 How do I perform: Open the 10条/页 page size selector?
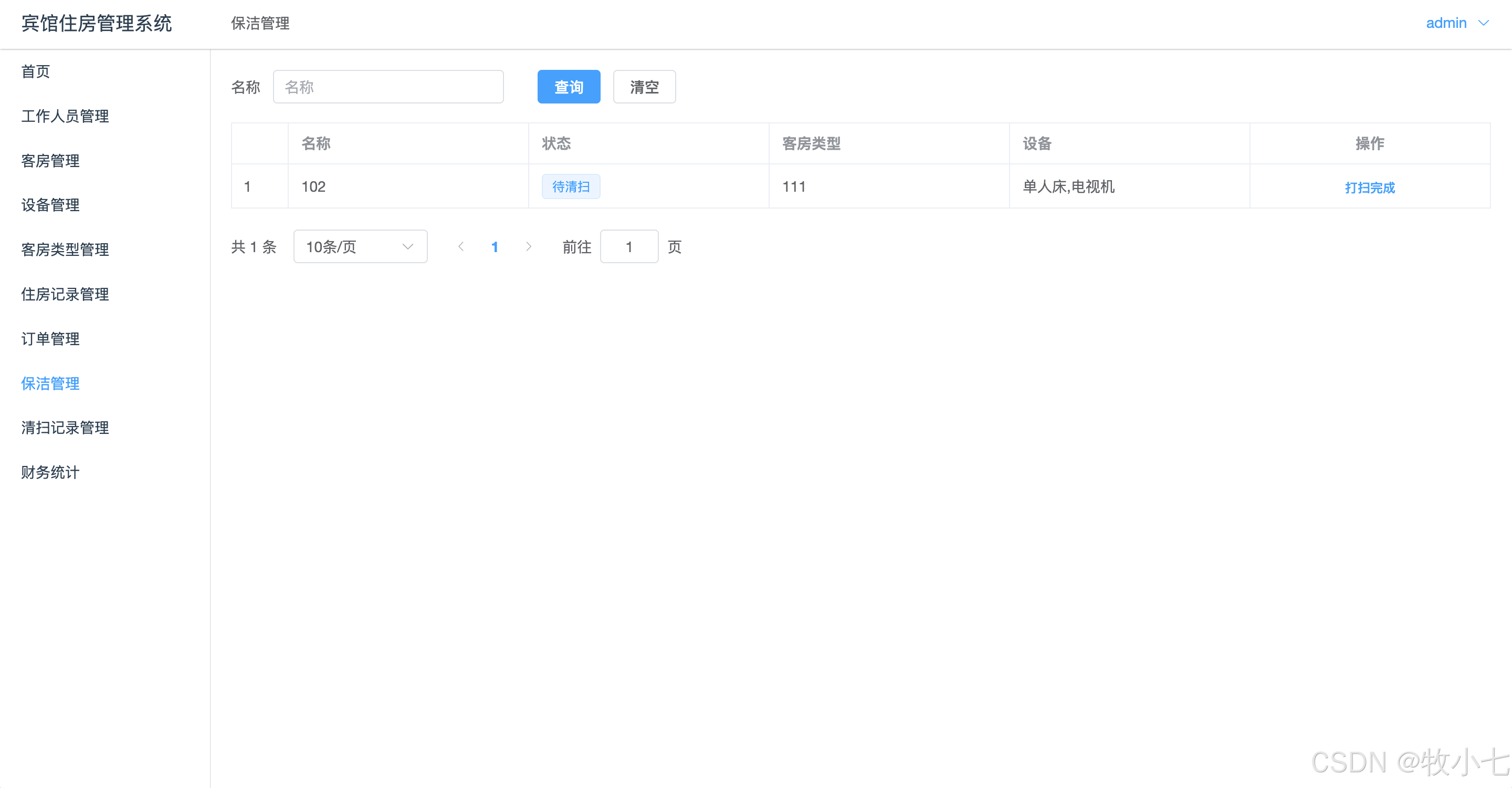(x=360, y=246)
